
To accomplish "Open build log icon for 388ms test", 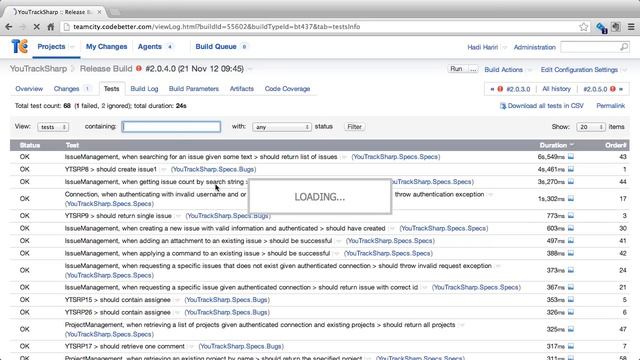I will (571, 253).
